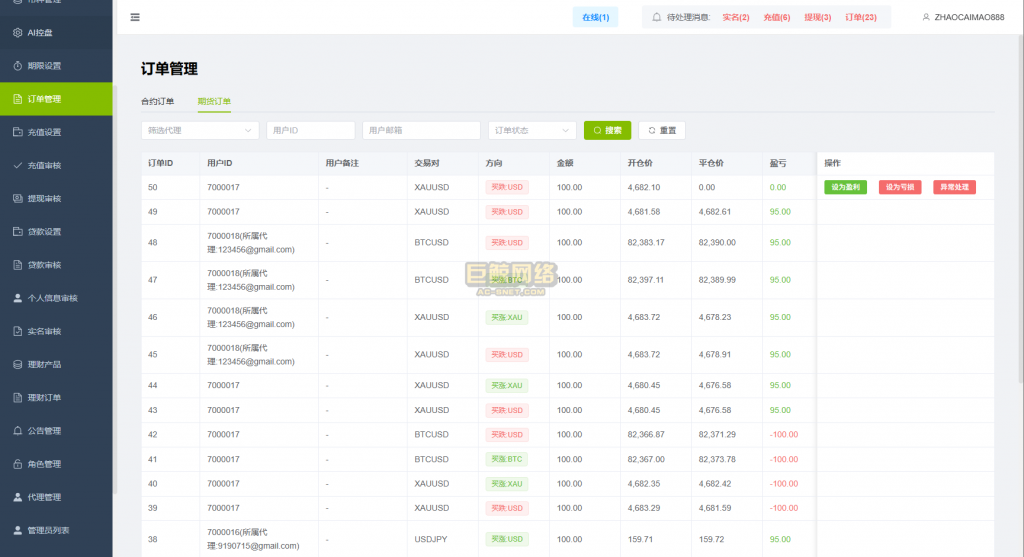Click the AI控盘 gear icon in sidebar
The width and height of the screenshot is (1024, 557).
coord(18,33)
